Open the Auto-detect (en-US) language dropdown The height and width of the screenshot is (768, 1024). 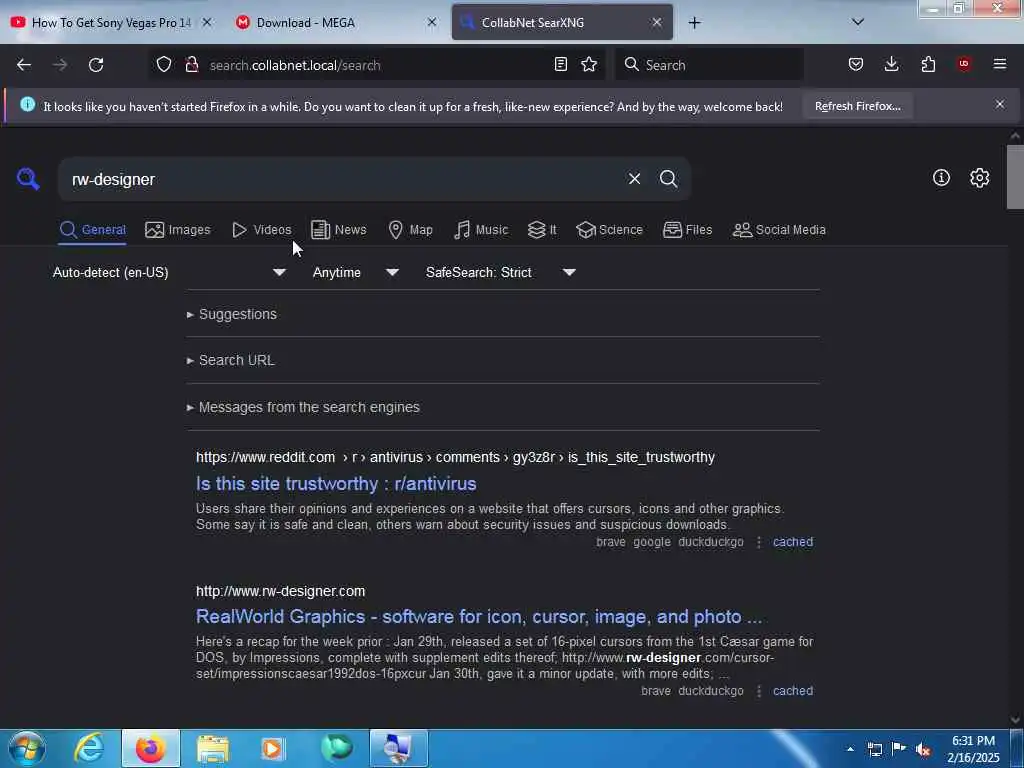170,272
